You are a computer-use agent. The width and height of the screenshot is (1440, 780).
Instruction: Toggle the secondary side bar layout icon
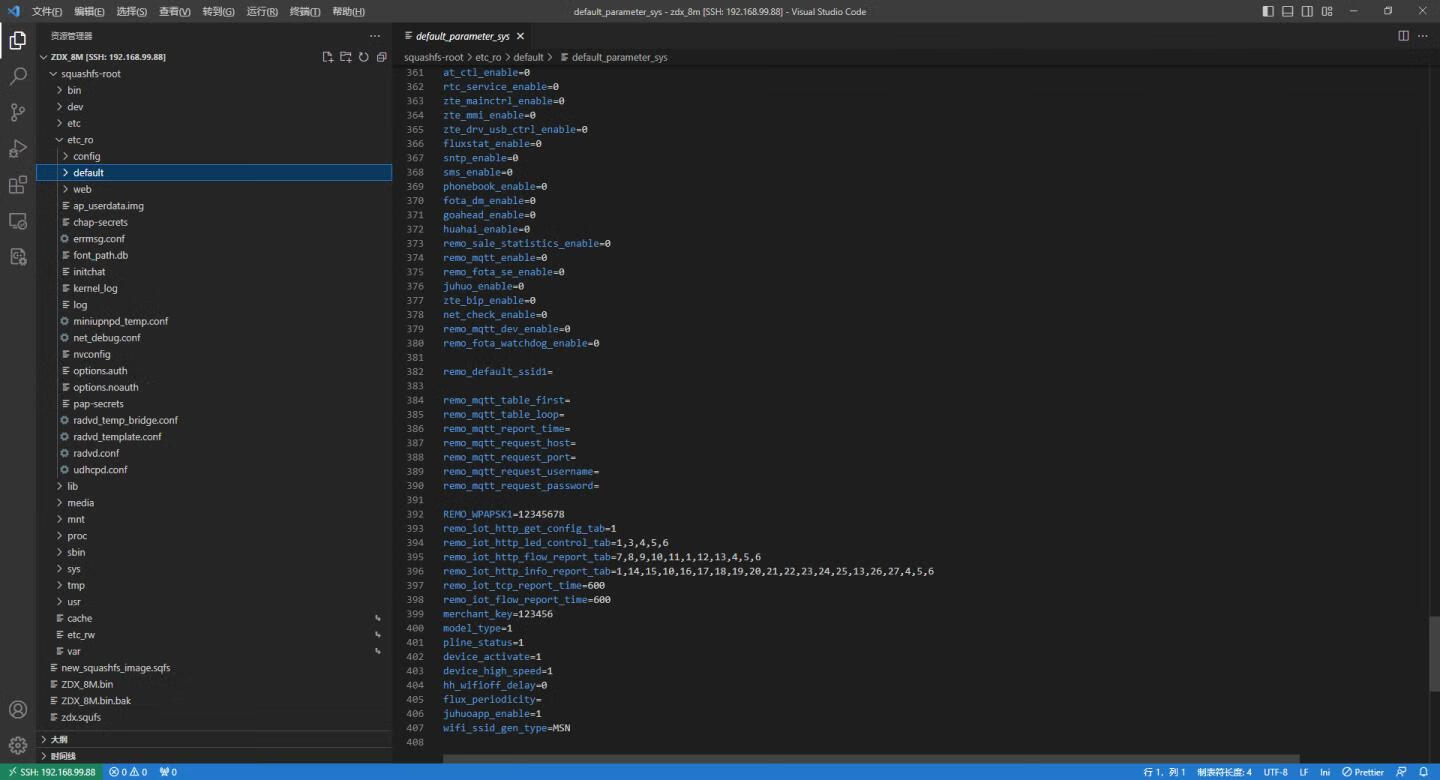[1307, 11]
